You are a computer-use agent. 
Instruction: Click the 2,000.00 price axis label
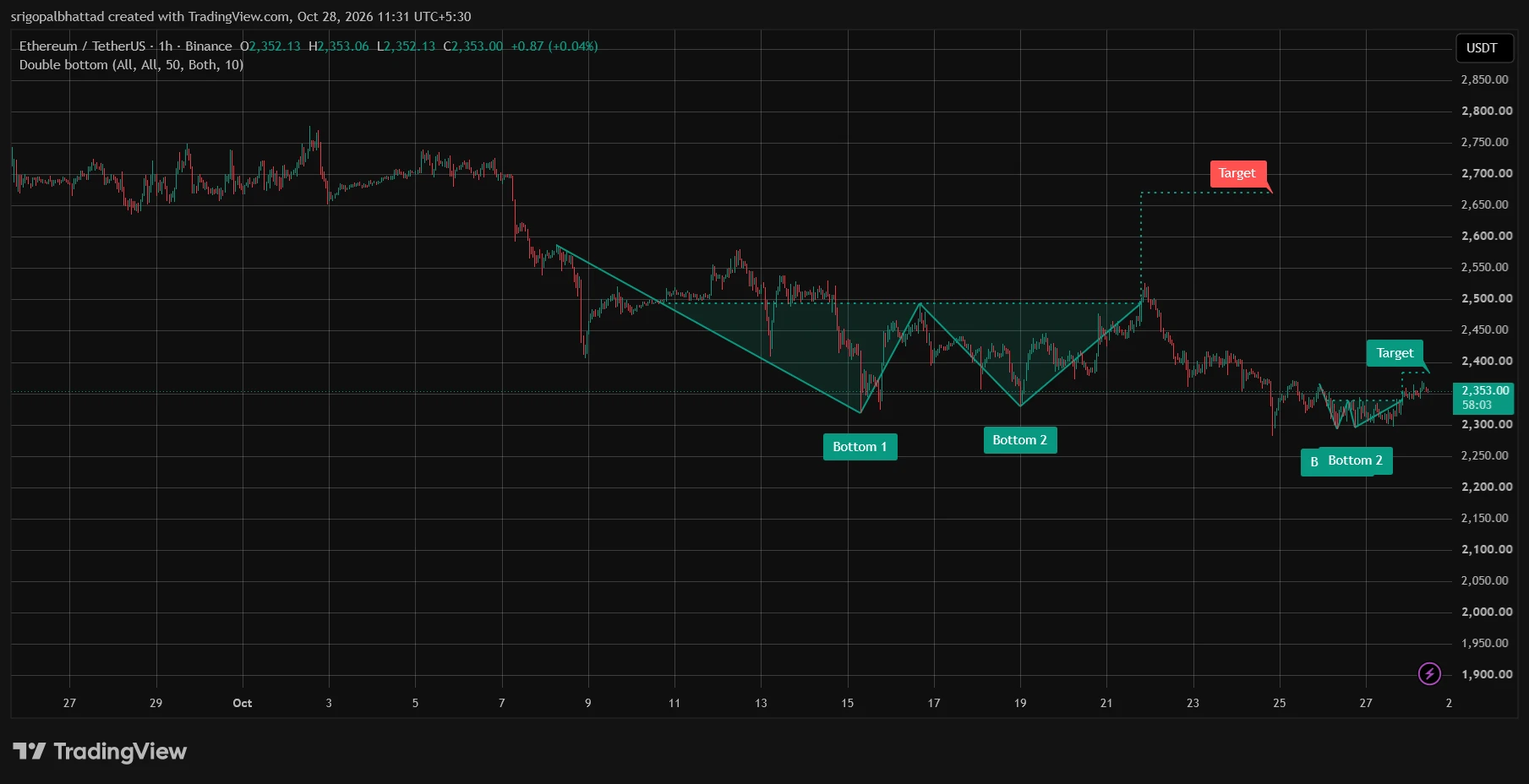tap(1487, 612)
